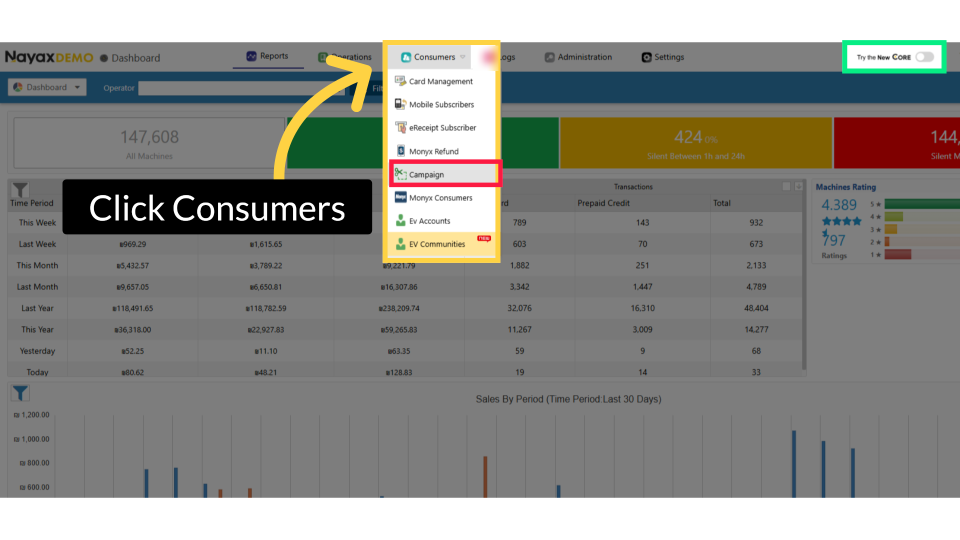The width and height of the screenshot is (960, 540).
Task: Click the 1 star rating bar
Action: pyautogui.click(x=898, y=254)
